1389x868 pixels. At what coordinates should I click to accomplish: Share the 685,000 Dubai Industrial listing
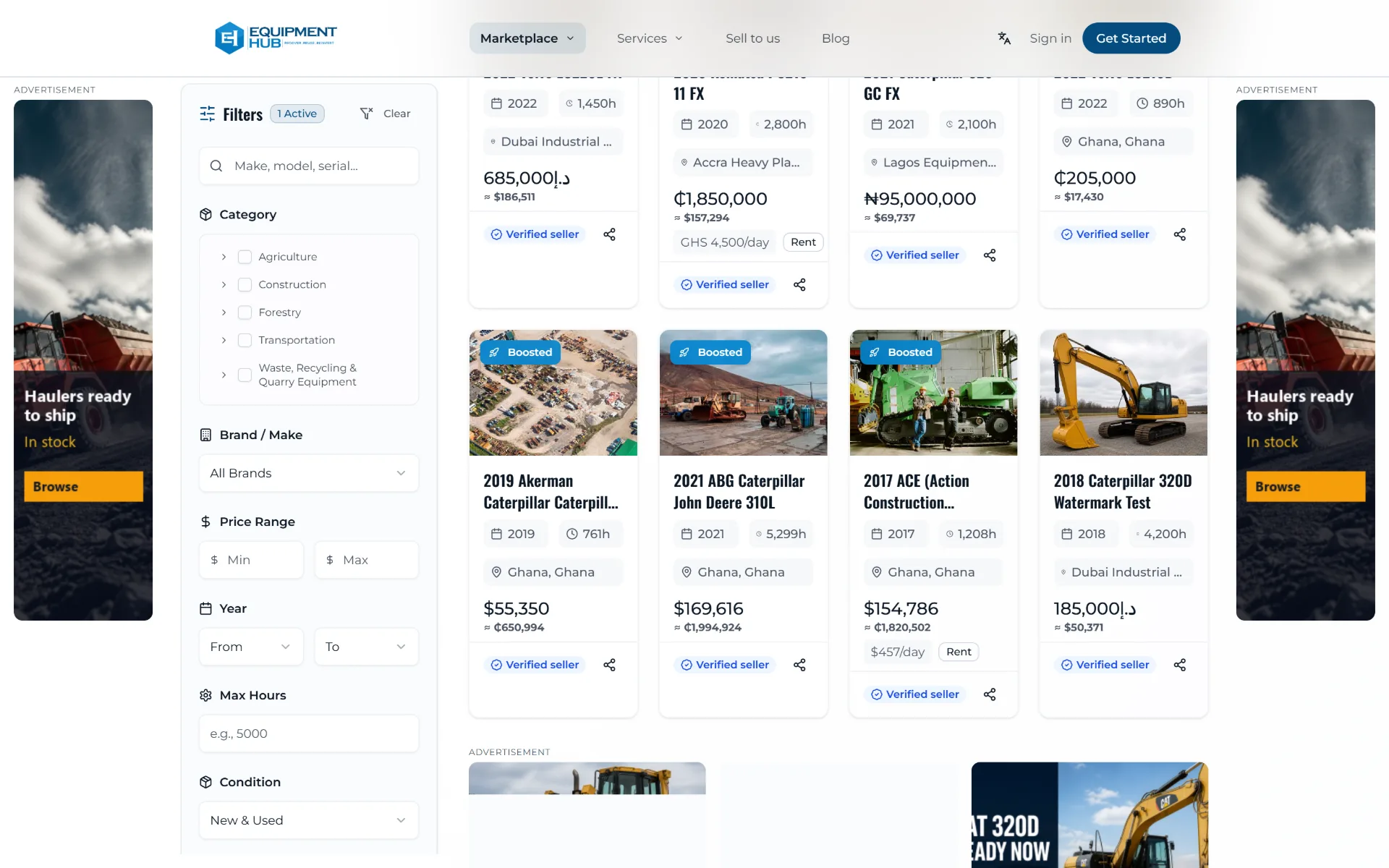coord(609,234)
